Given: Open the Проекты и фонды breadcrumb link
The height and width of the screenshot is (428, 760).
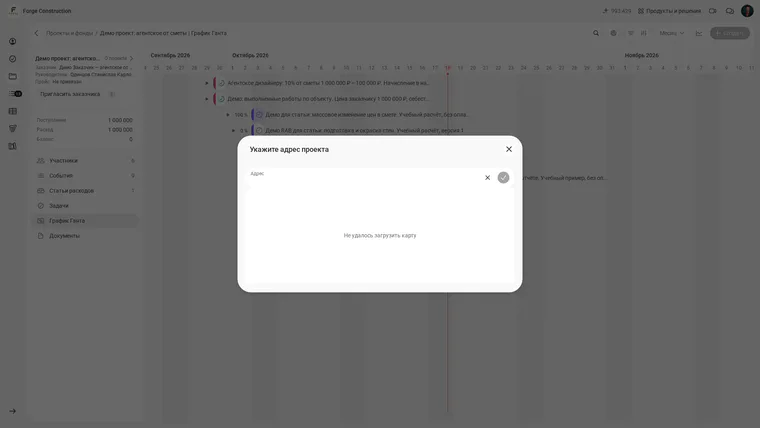Looking at the screenshot, I should coord(69,33).
